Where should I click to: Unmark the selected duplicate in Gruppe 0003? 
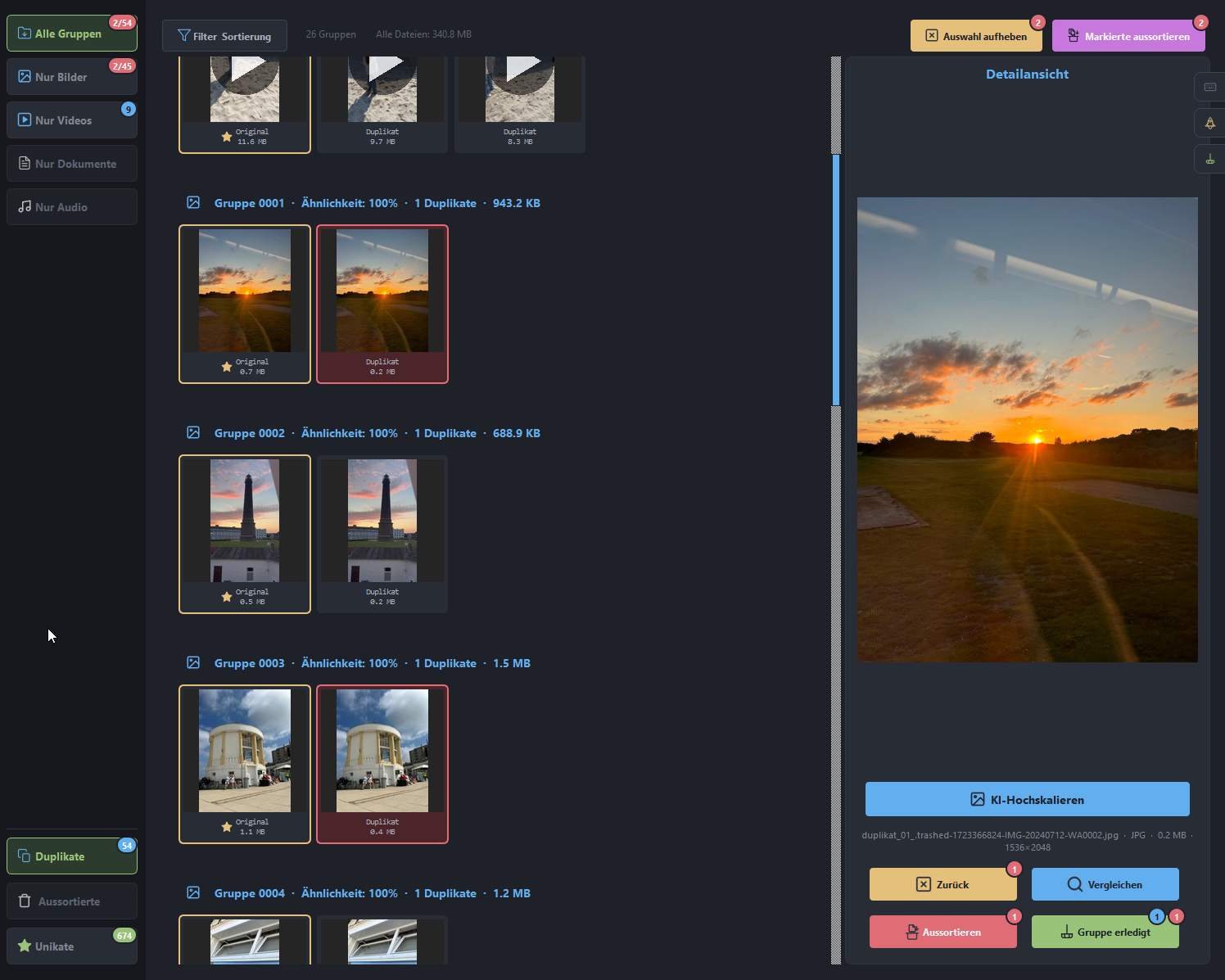[382, 763]
